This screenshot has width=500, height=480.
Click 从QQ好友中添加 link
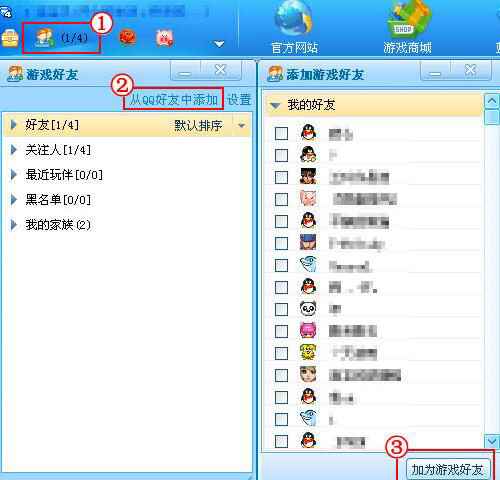click(x=173, y=99)
